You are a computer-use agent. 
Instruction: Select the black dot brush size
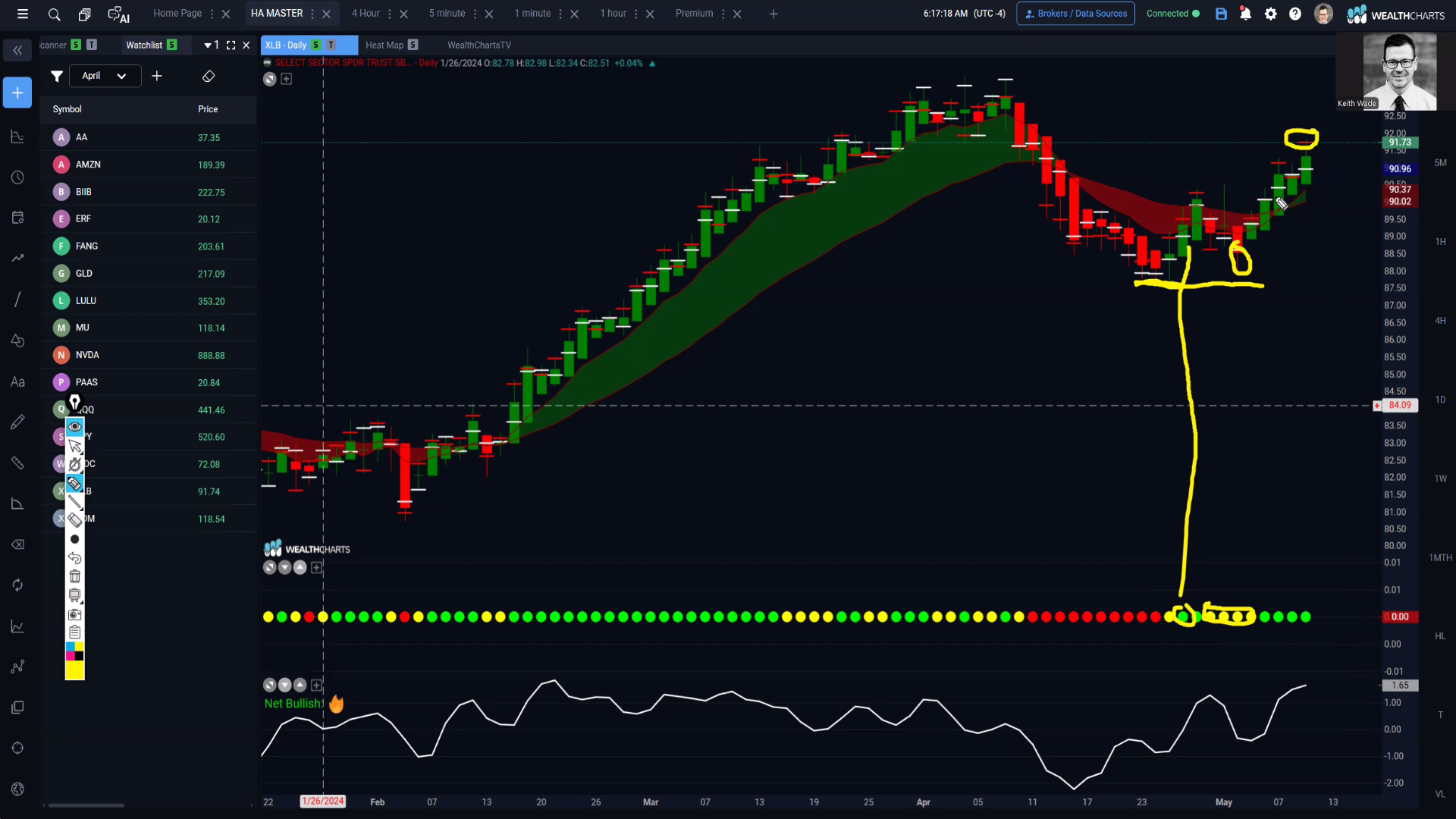click(x=74, y=539)
